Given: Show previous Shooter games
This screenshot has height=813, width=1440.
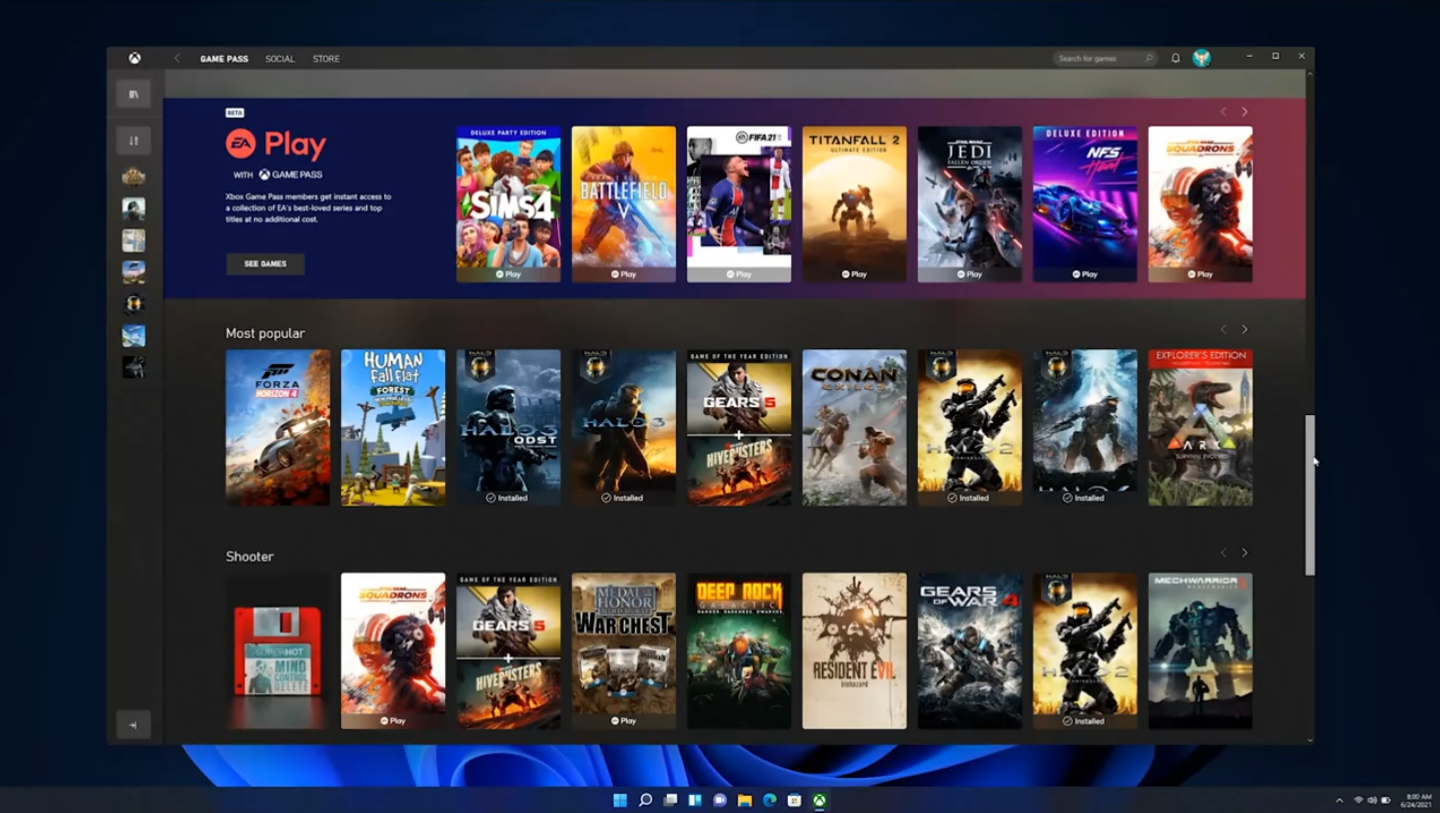Looking at the screenshot, I should [x=1223, y=552].
